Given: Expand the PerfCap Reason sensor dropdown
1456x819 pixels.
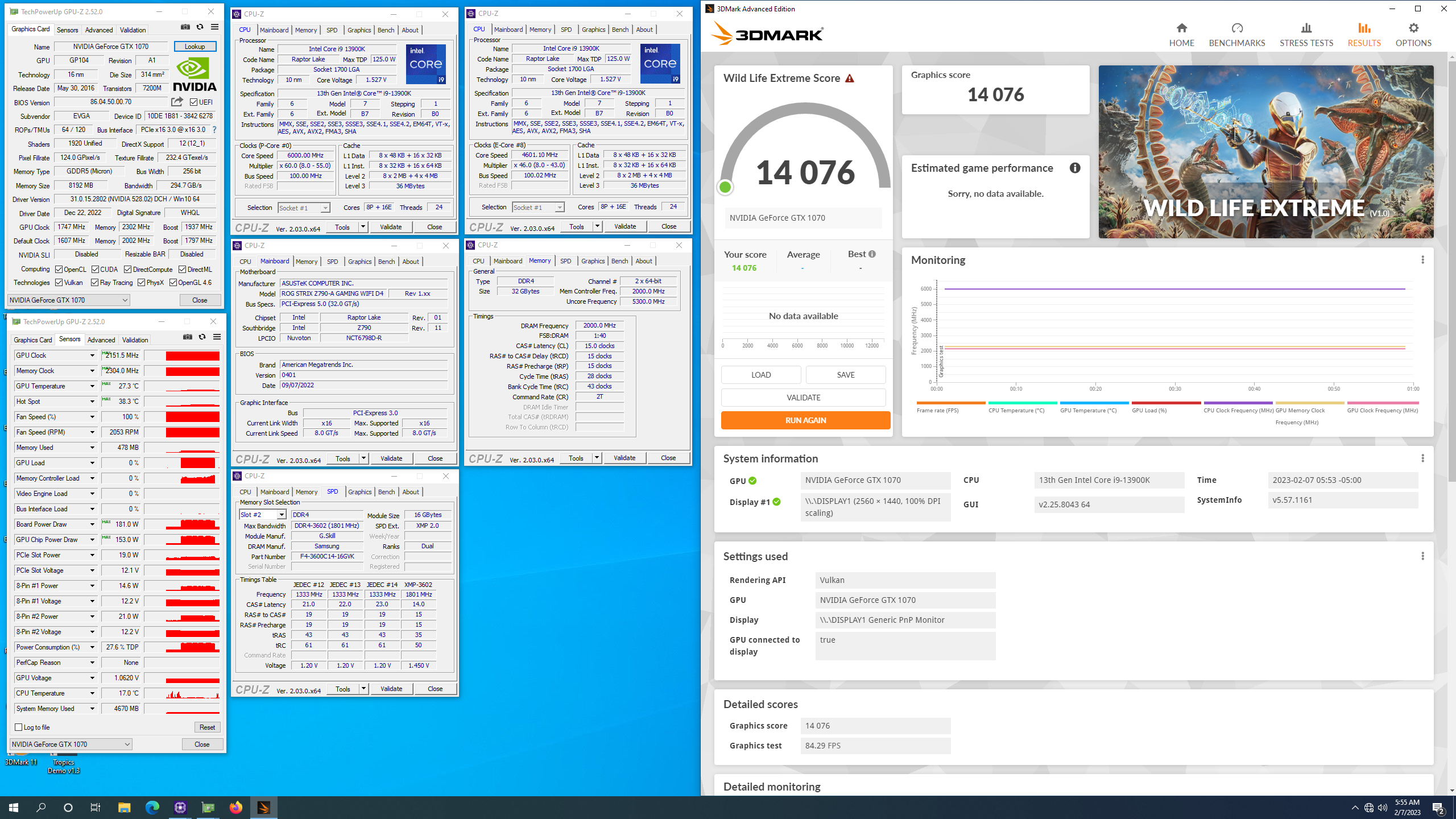Looking at the screenshot, I should pos(92,663).
